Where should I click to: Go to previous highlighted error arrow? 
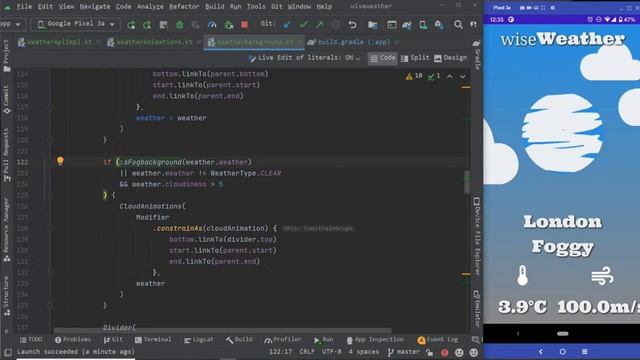(x=449, y=76)
